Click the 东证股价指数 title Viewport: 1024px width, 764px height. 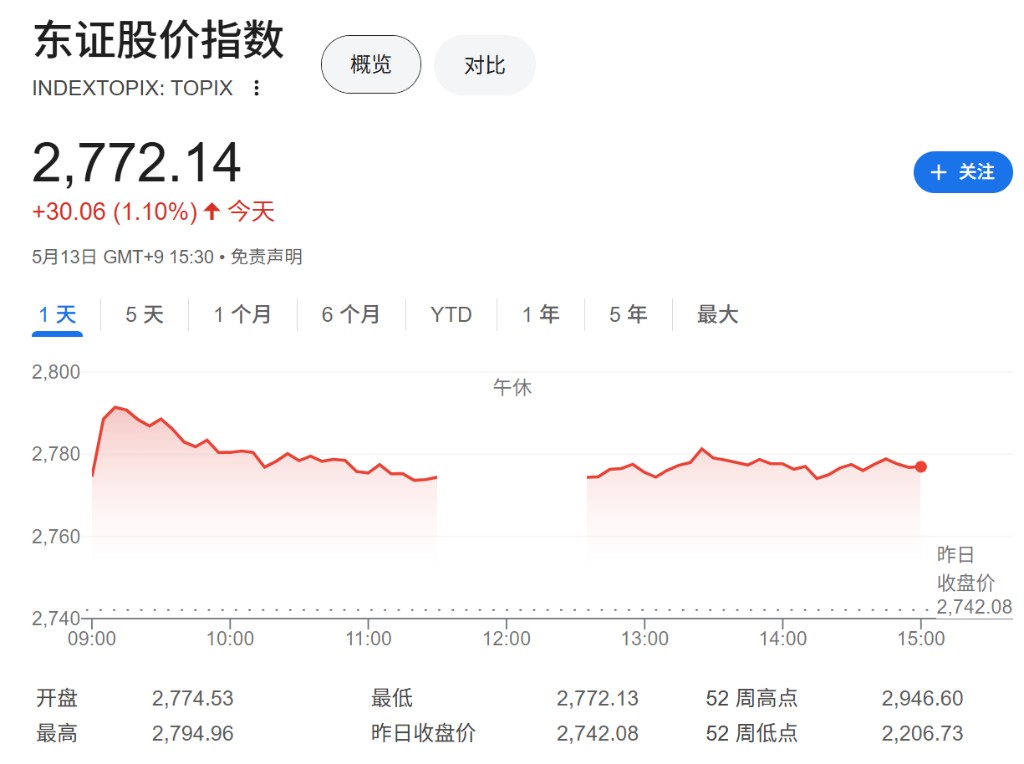(x=159, y=40)
